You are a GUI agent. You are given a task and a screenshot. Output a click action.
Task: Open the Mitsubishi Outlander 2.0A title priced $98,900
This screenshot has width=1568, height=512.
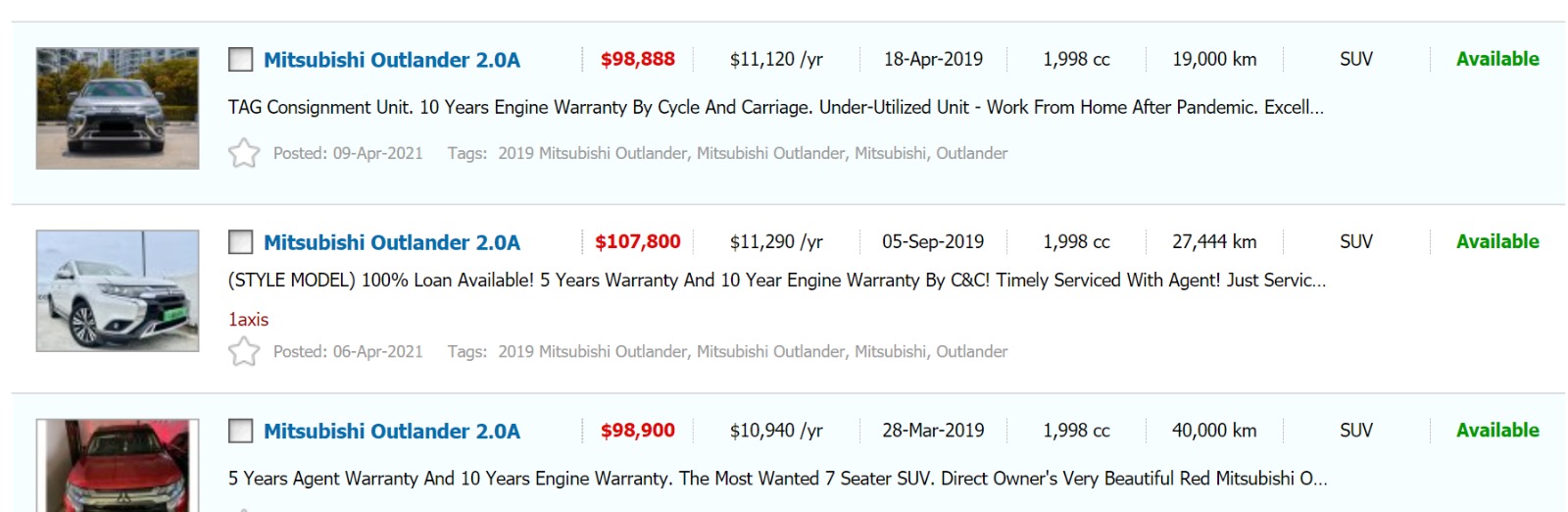point(392,431)
